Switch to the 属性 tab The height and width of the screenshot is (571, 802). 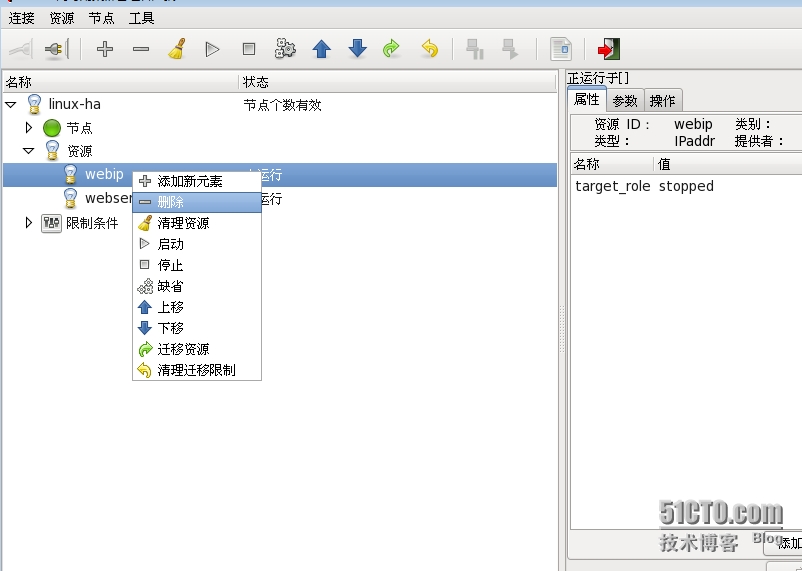coord(587,99)
